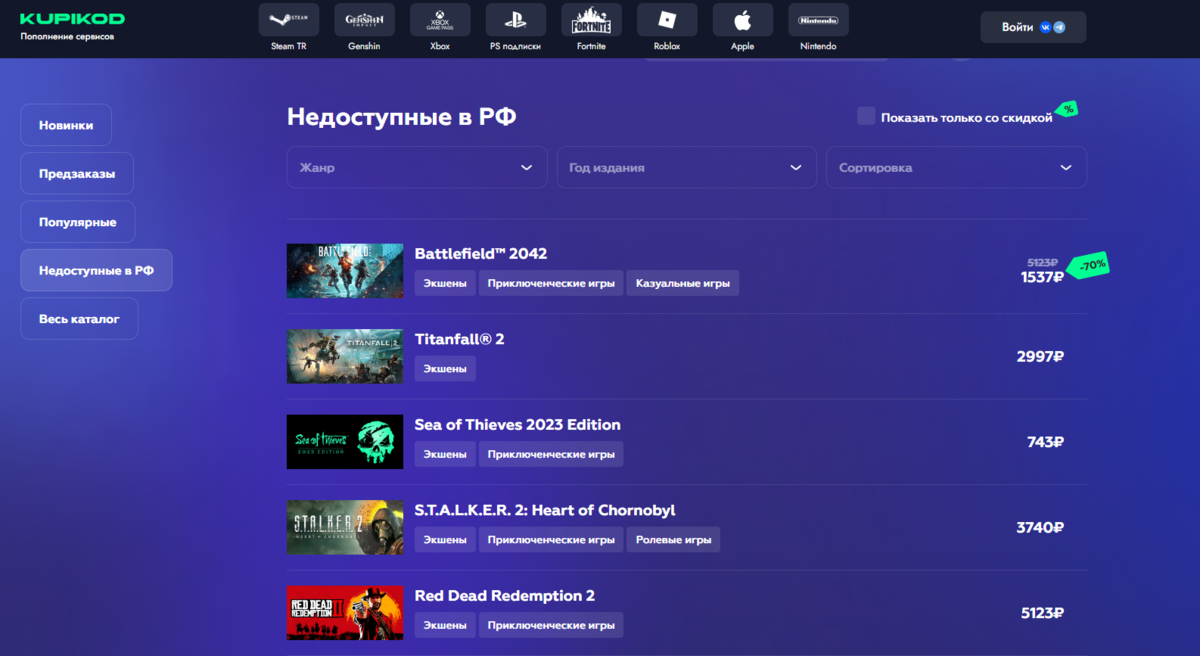Open the Nintendo section icon
Screen dimensions: 1200x656
[x=818, y=19]
